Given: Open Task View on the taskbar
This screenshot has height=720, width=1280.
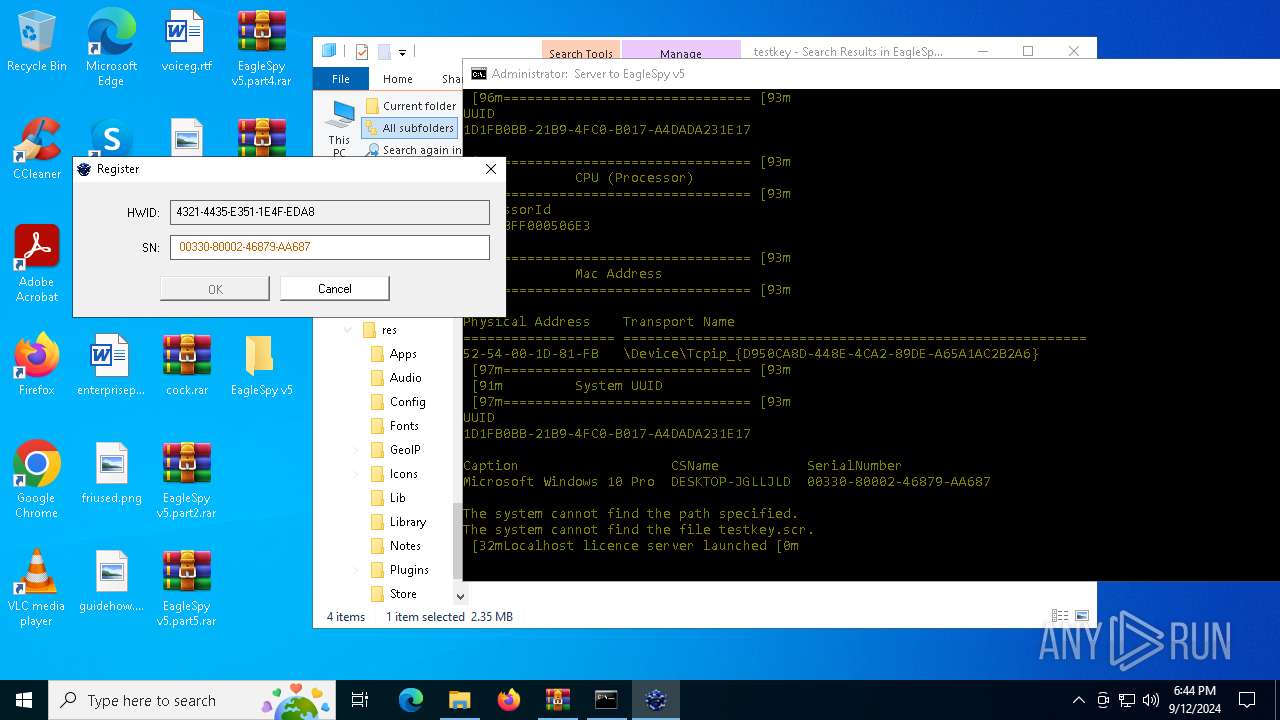Looking at the screenshot, I should coord(360,700).
